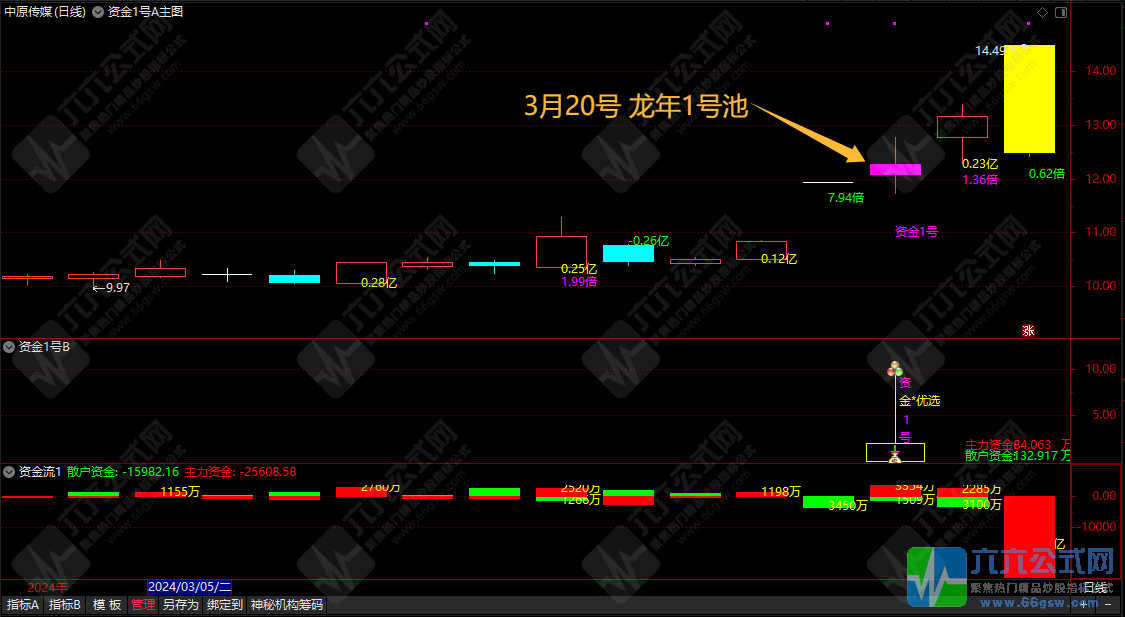This screenshot has height=617, width=1125.
Task: Open dropdown before 资金1号A主图 indicator
Action: click(97, 12)
